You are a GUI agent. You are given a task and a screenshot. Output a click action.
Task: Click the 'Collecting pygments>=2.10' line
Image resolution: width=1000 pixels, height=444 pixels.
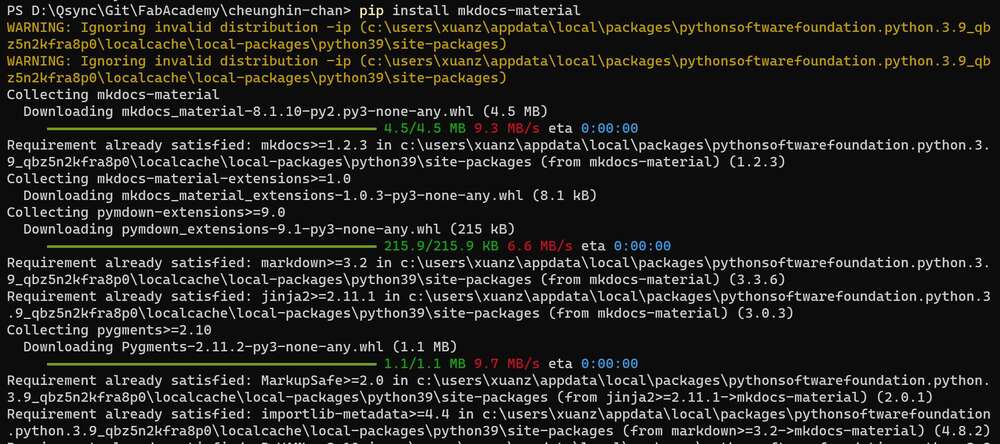109,330
